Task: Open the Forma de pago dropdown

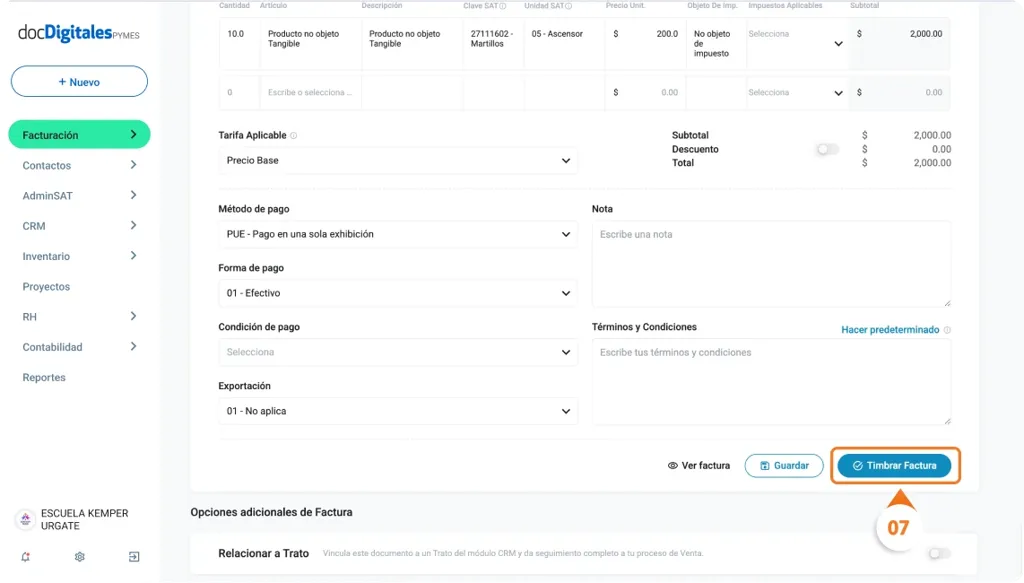Action: click(397, 293)
